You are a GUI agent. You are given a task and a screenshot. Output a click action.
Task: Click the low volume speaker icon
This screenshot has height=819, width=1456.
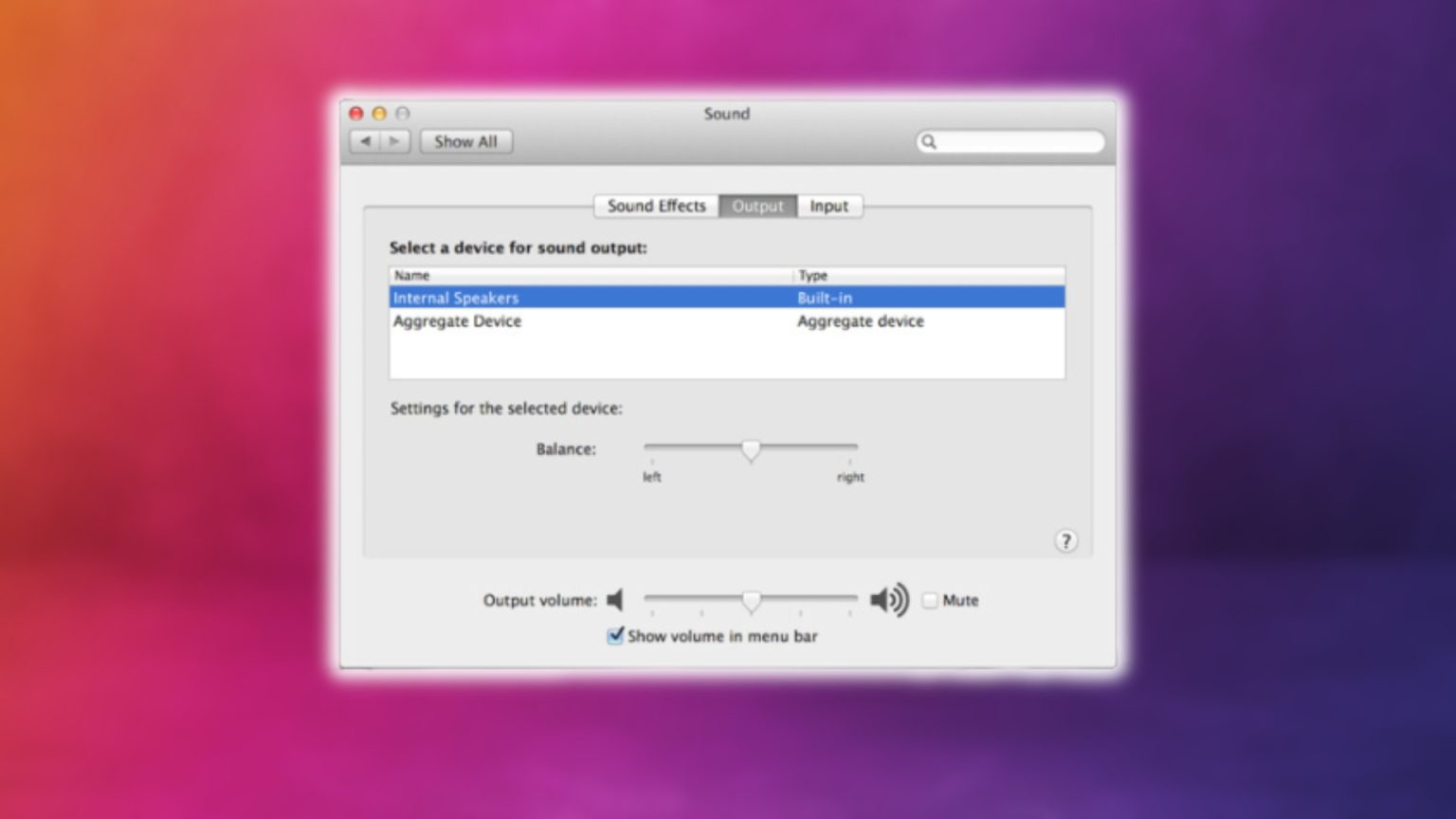click(615, 600)
